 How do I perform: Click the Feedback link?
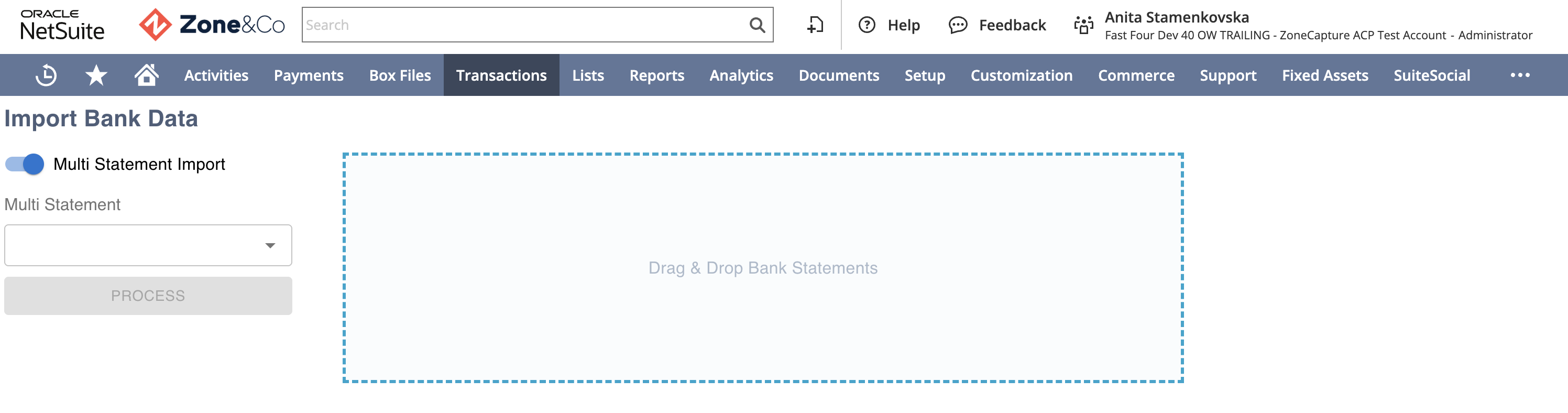point(1012,25)
